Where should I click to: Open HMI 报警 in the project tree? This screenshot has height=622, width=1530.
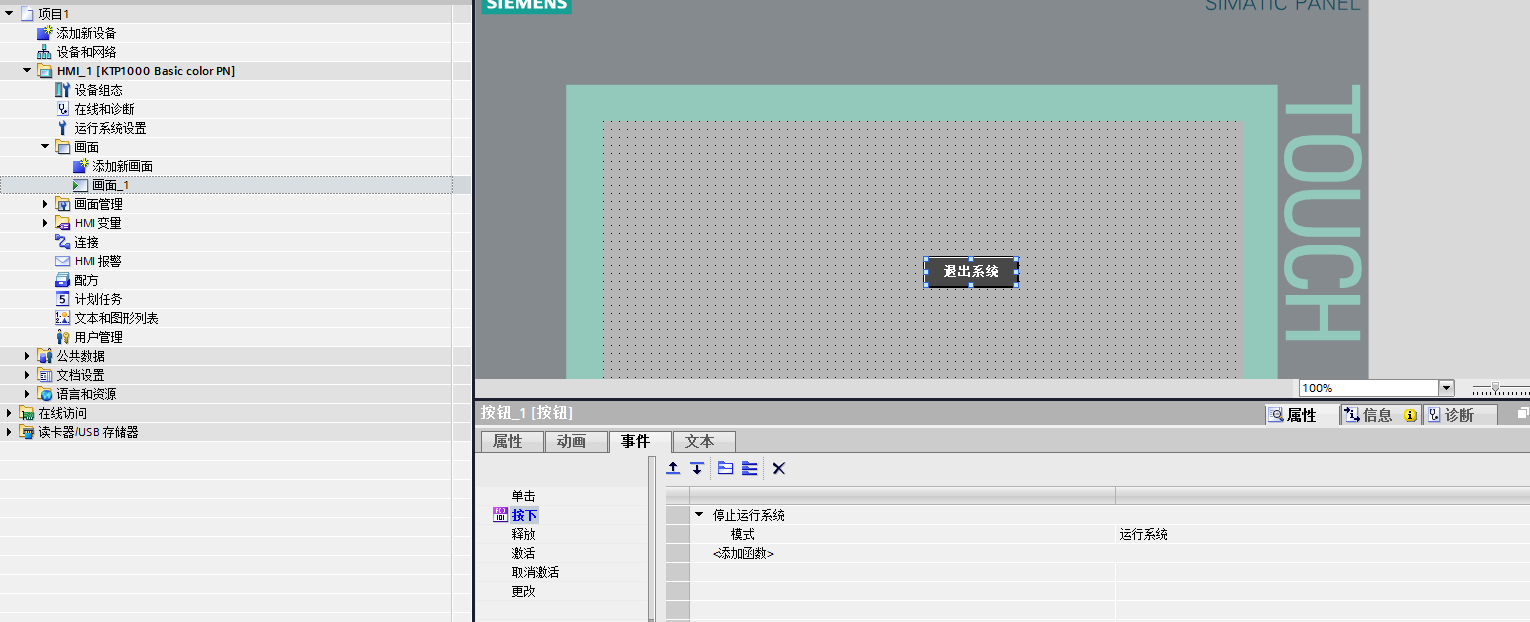[x=97, y=261]
